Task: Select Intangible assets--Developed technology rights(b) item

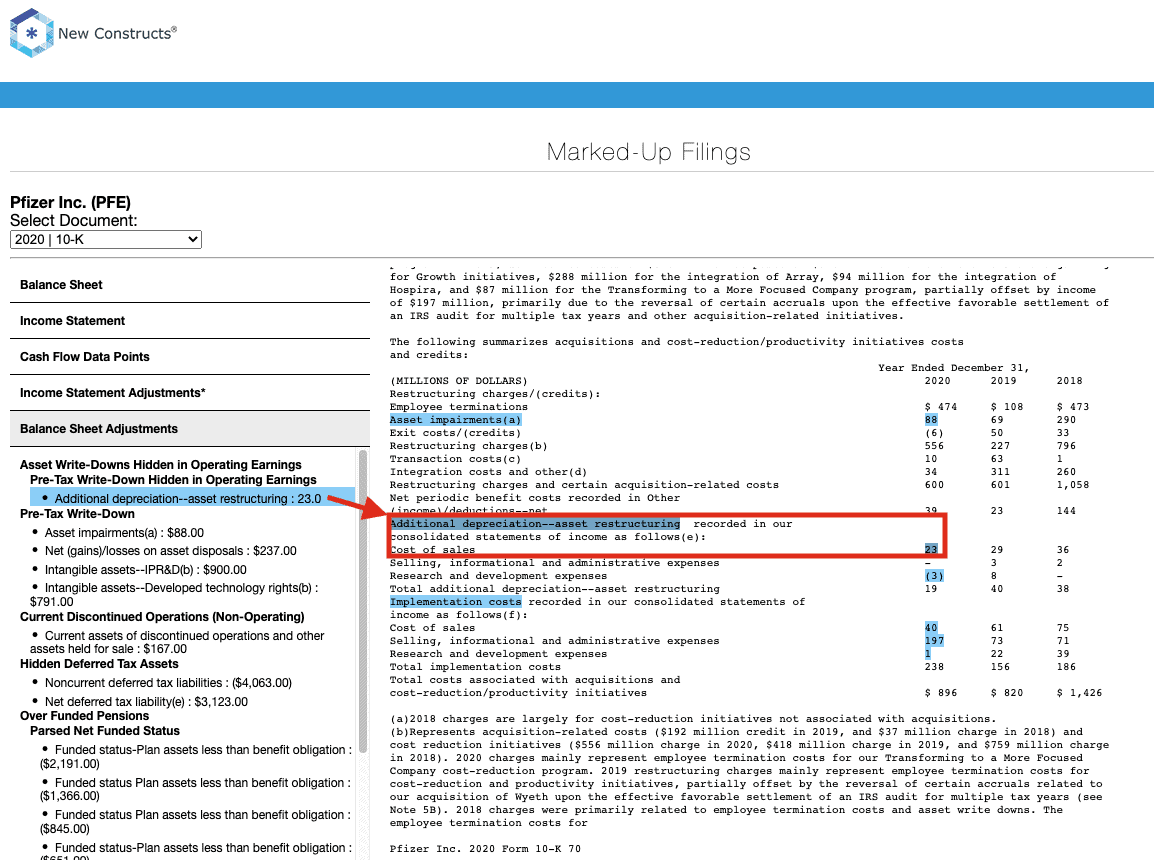Action: 175,594
